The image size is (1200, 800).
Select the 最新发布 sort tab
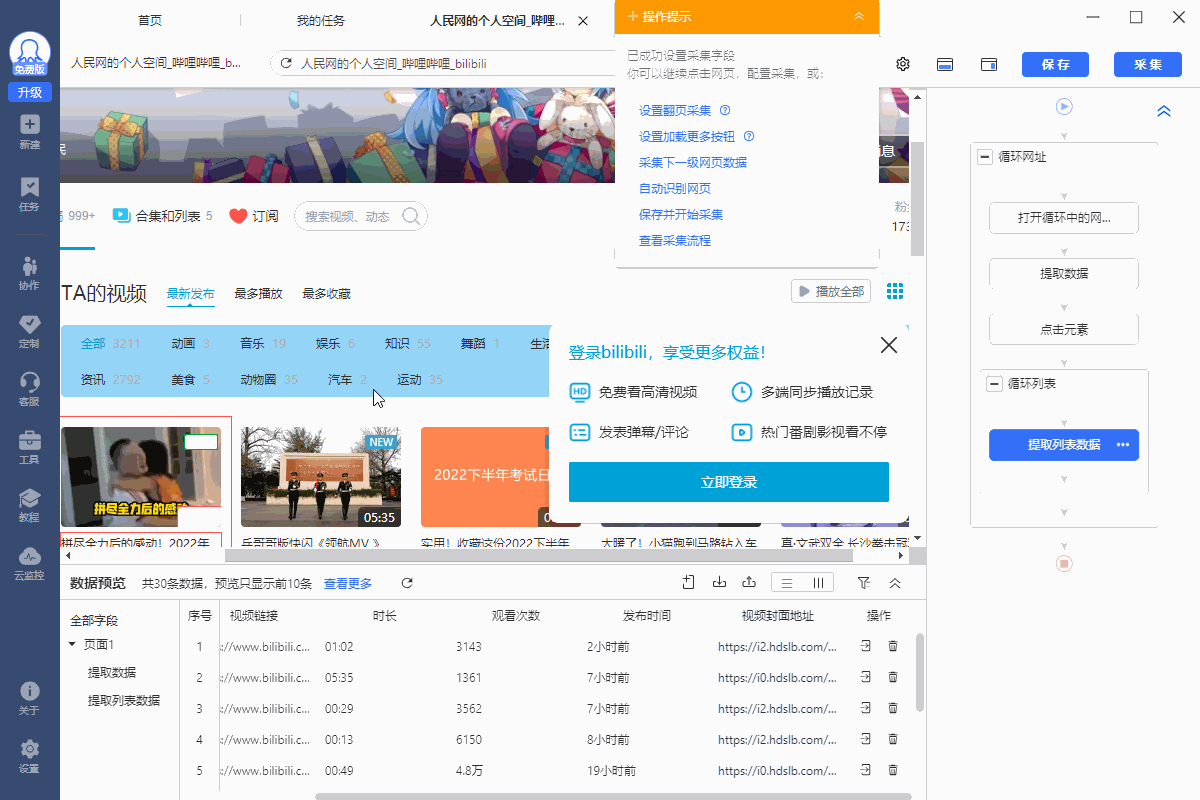point(190,294)
